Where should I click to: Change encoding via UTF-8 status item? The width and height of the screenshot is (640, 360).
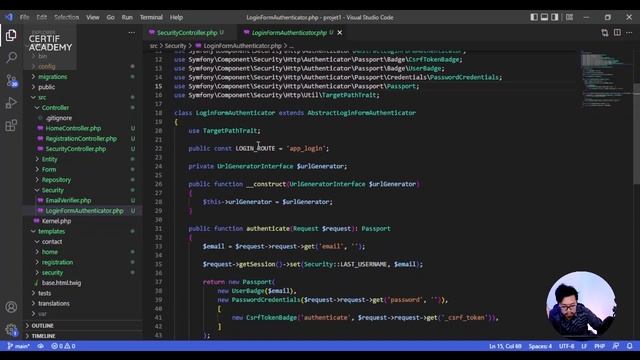[567, 346]
